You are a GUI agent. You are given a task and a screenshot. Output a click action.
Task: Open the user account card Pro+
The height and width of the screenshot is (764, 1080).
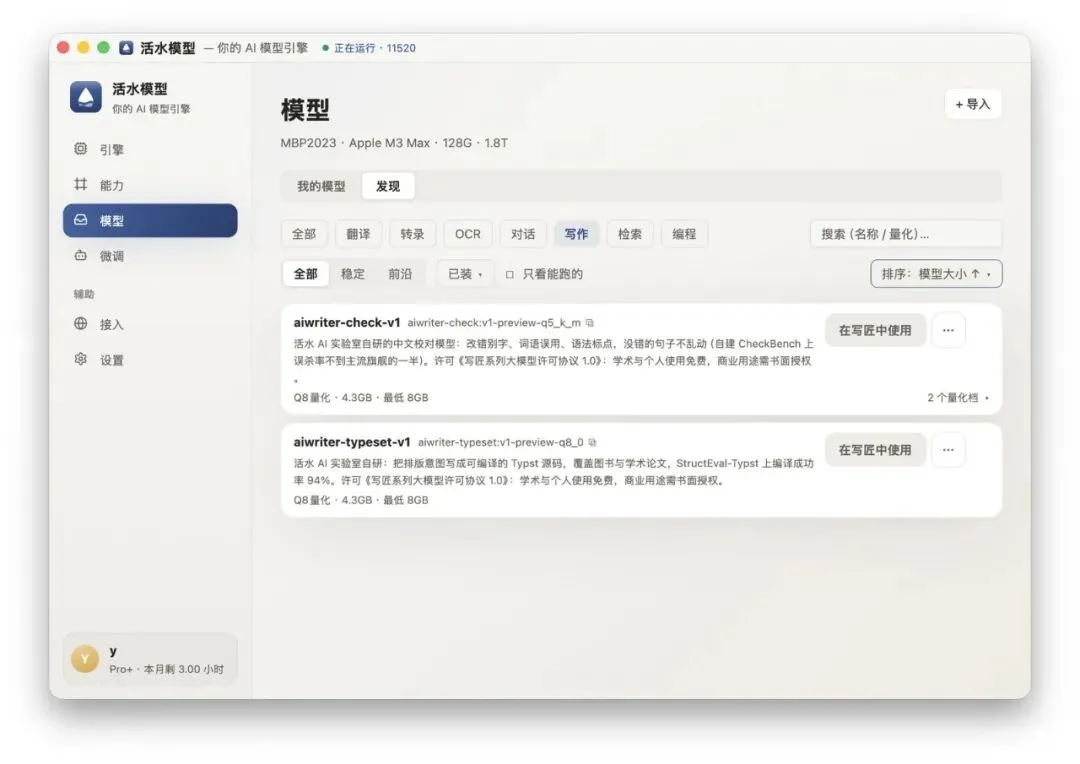point(150,659)
